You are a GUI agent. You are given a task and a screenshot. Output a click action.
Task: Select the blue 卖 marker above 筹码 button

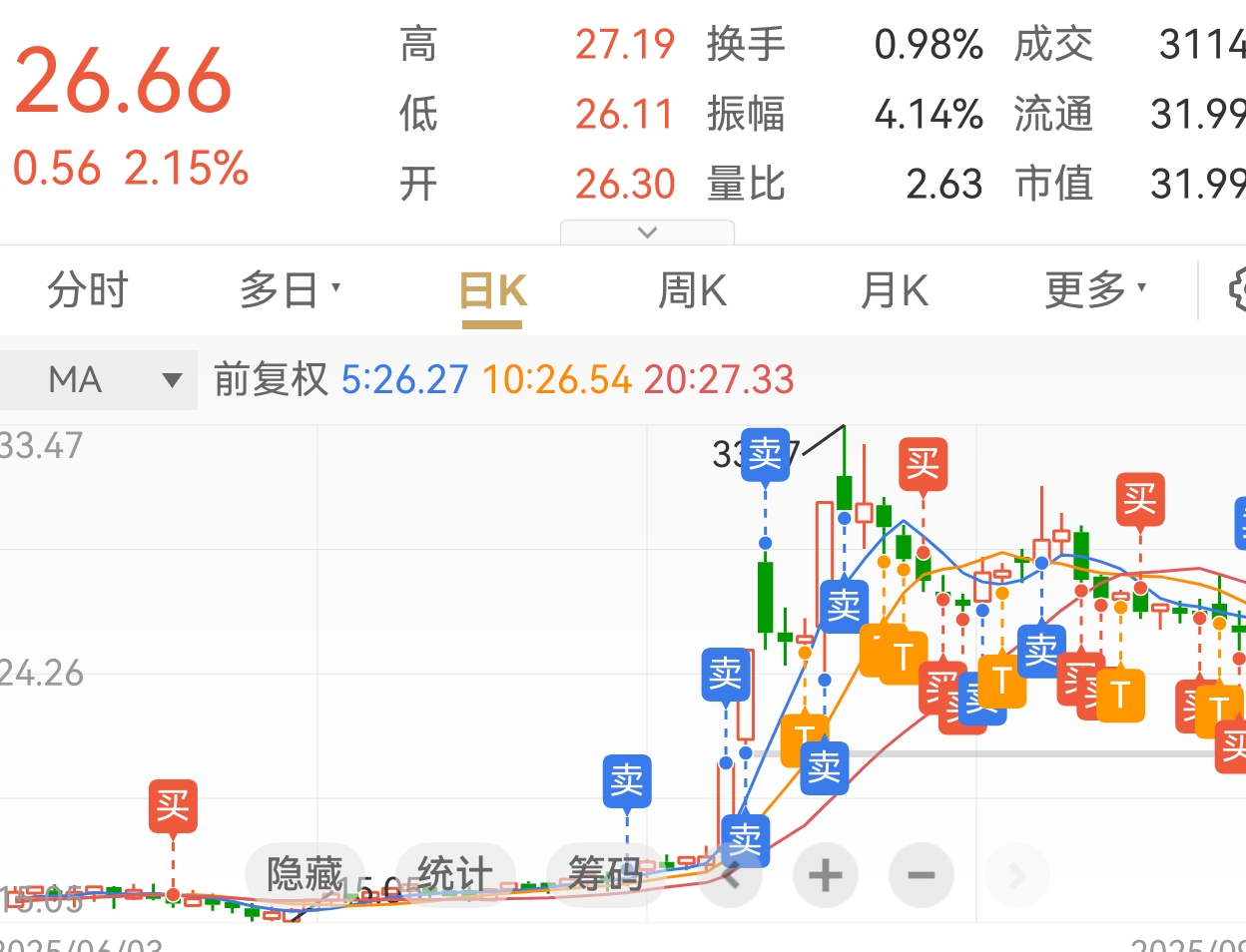tap(627, 781)
